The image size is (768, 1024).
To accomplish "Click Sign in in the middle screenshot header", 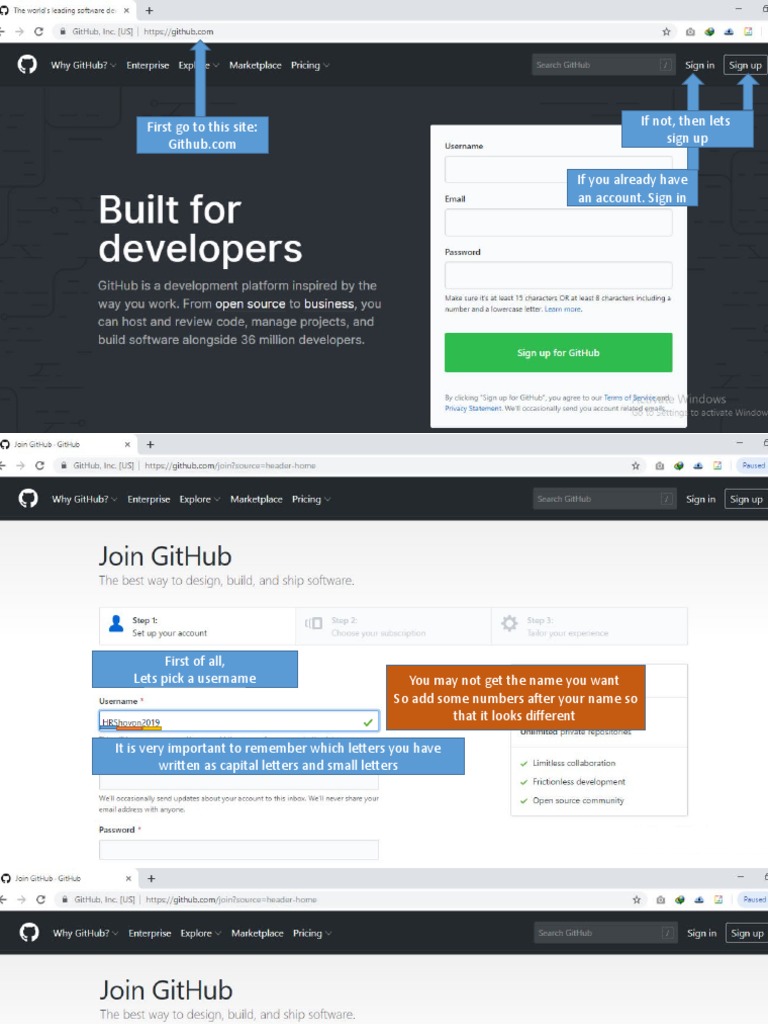I will (x=701, y=499).
